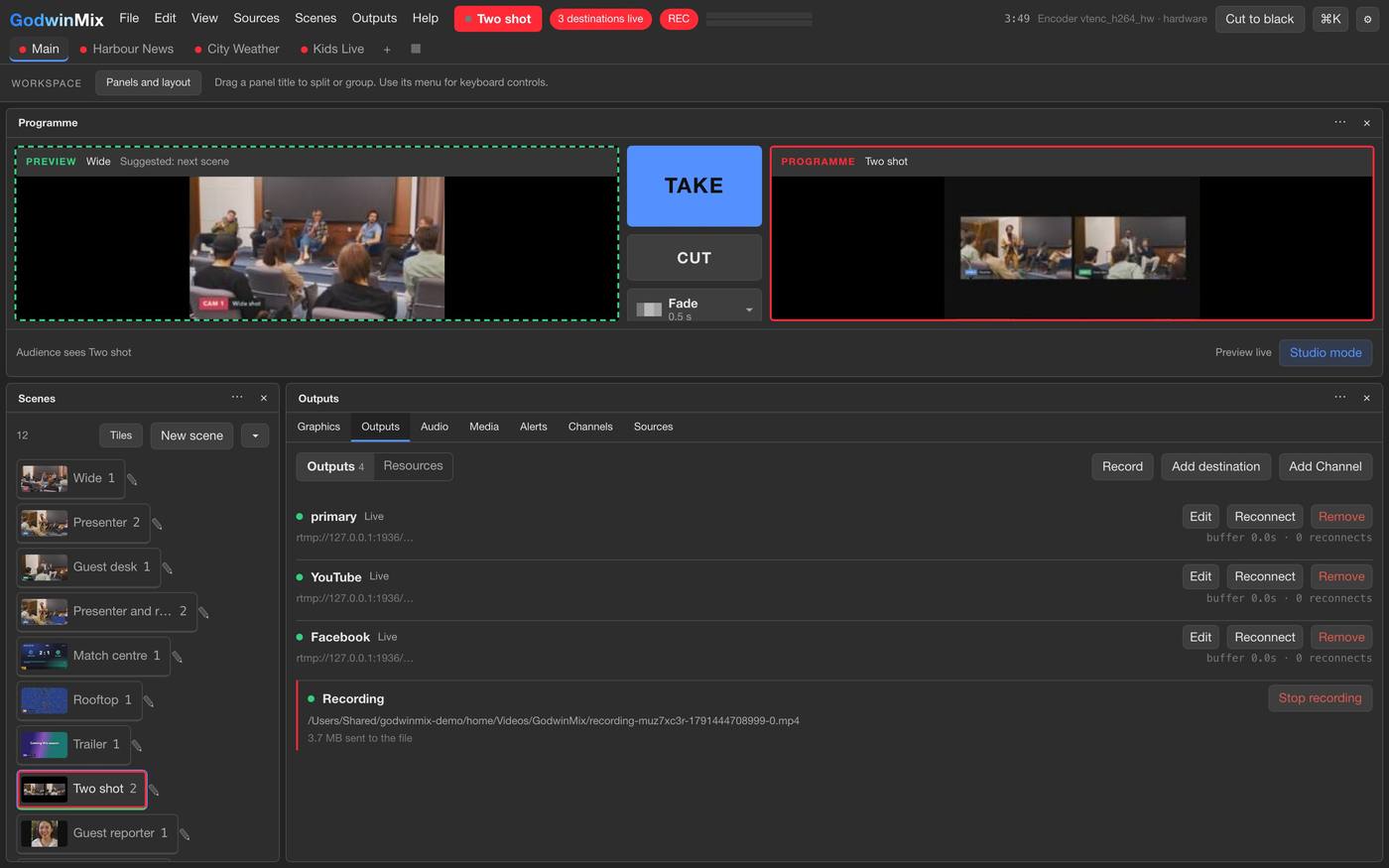The width and height of the screenshot is (1389, 868).
Task: Switch to the City Weather show tab
Action: (237, 49)
